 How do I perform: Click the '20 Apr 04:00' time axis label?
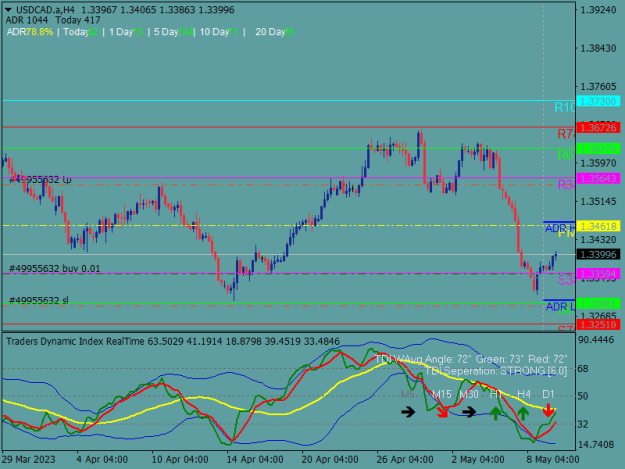pyautogui.click(x=330, y=459)
